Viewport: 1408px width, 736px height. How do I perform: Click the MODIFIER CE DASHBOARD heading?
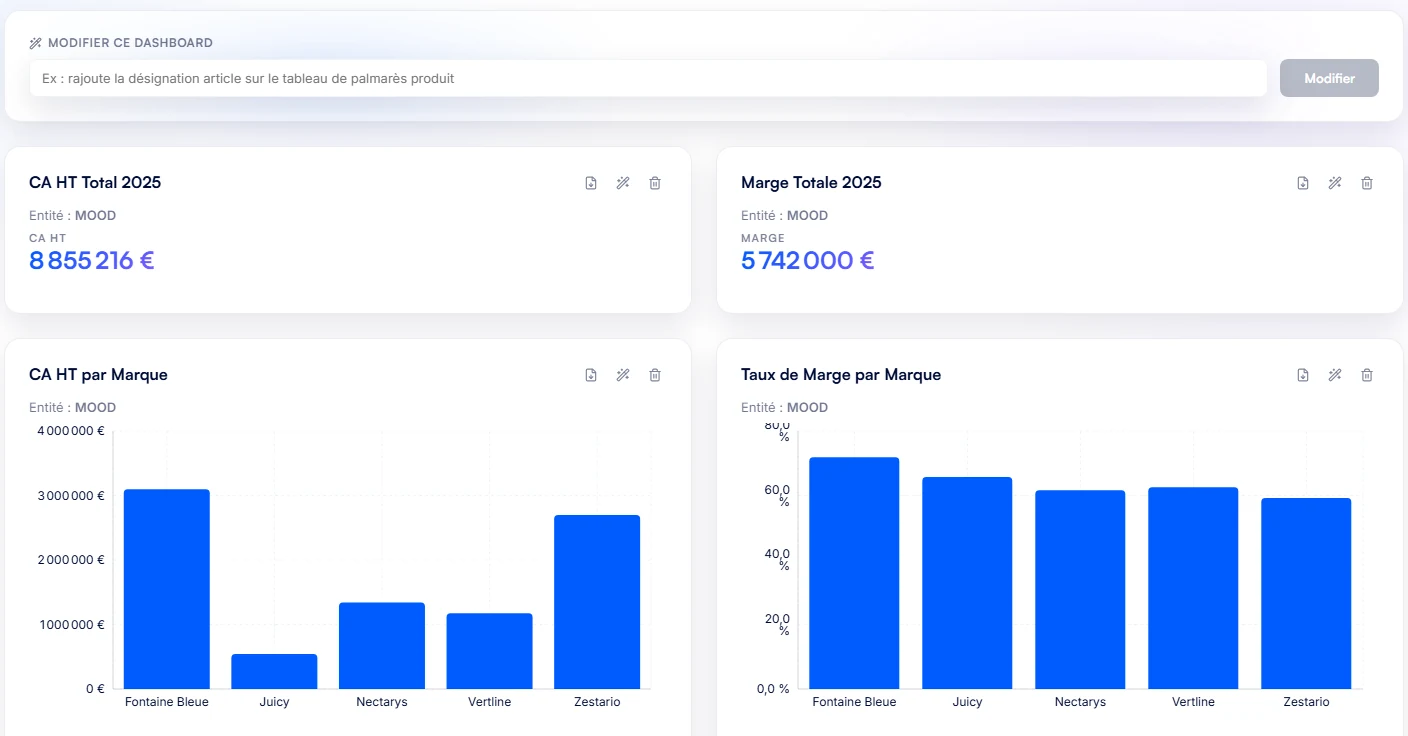pos(130,43)
